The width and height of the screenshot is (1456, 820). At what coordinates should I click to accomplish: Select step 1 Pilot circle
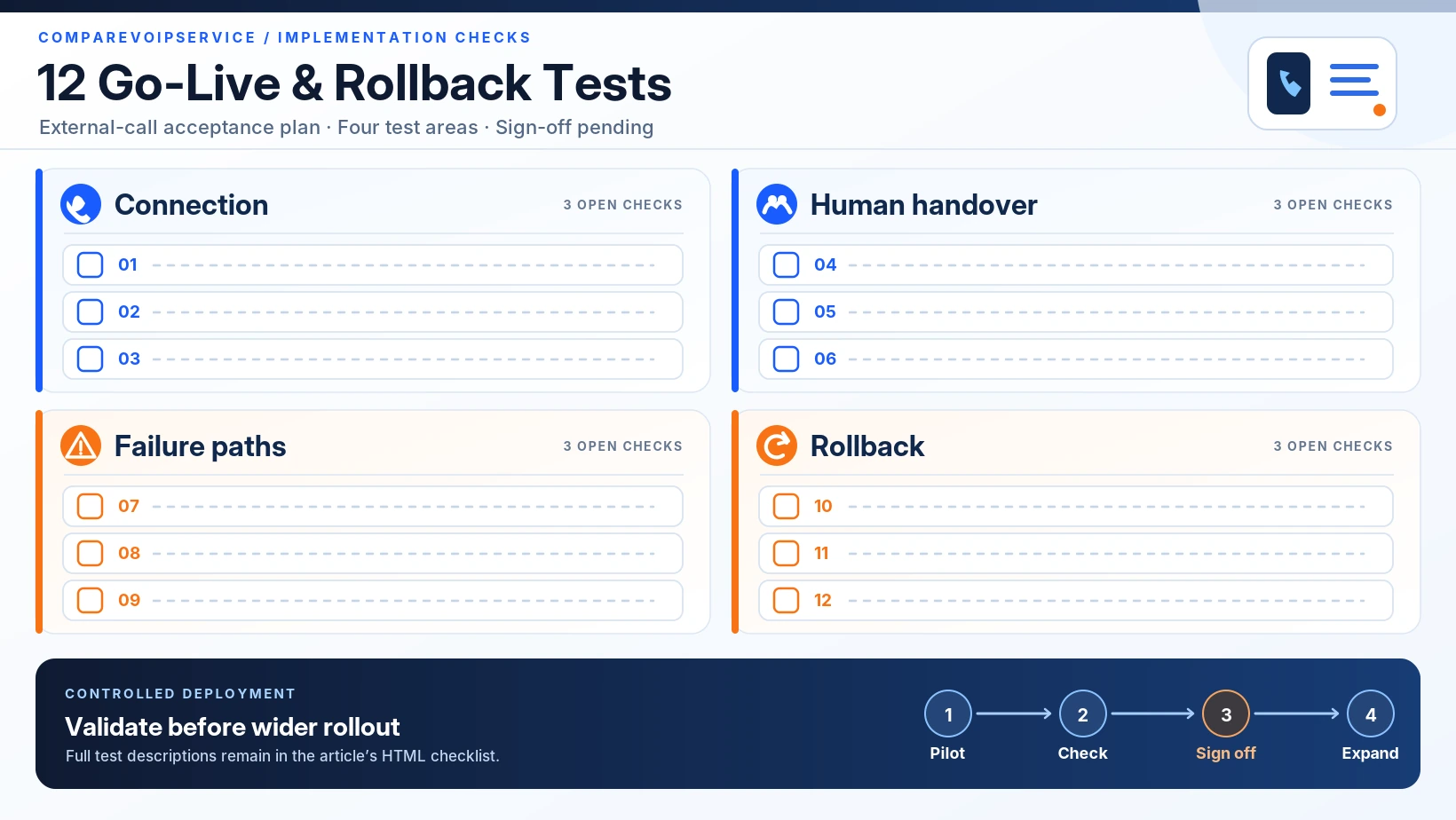pyautogui.click(x=948, y=714)
